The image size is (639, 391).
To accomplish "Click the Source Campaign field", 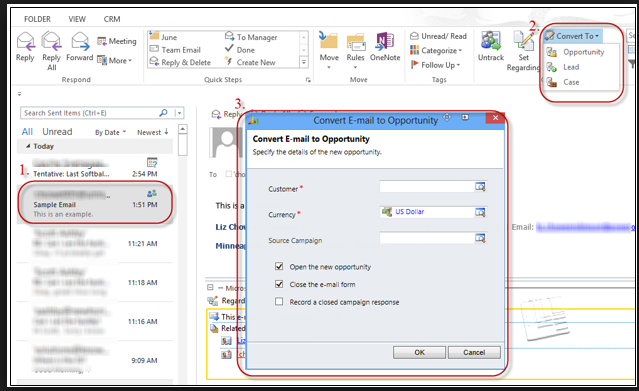I will coord(426,238).
